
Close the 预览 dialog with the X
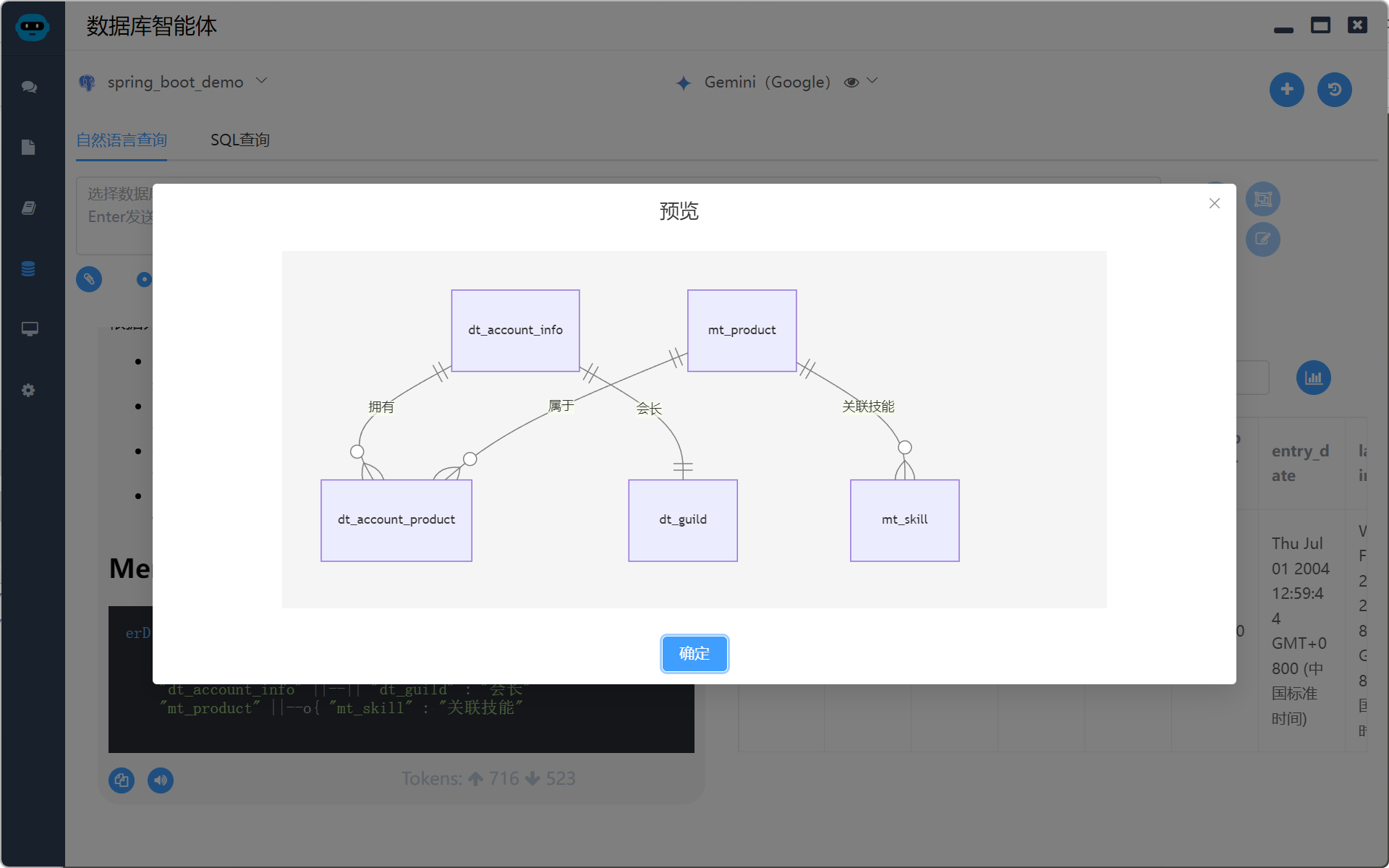(x=1215, y=203)
